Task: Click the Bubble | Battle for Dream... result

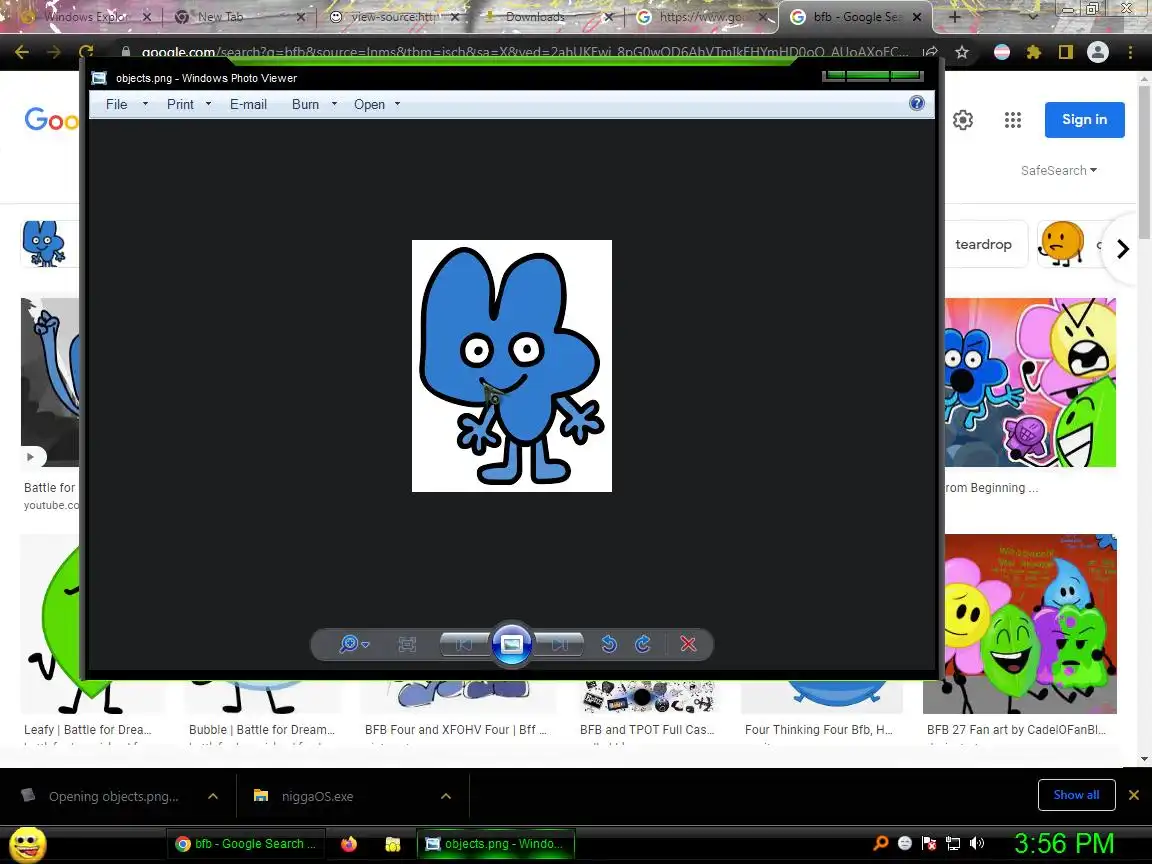Action: pyautogui.click(x=262, y=730)
